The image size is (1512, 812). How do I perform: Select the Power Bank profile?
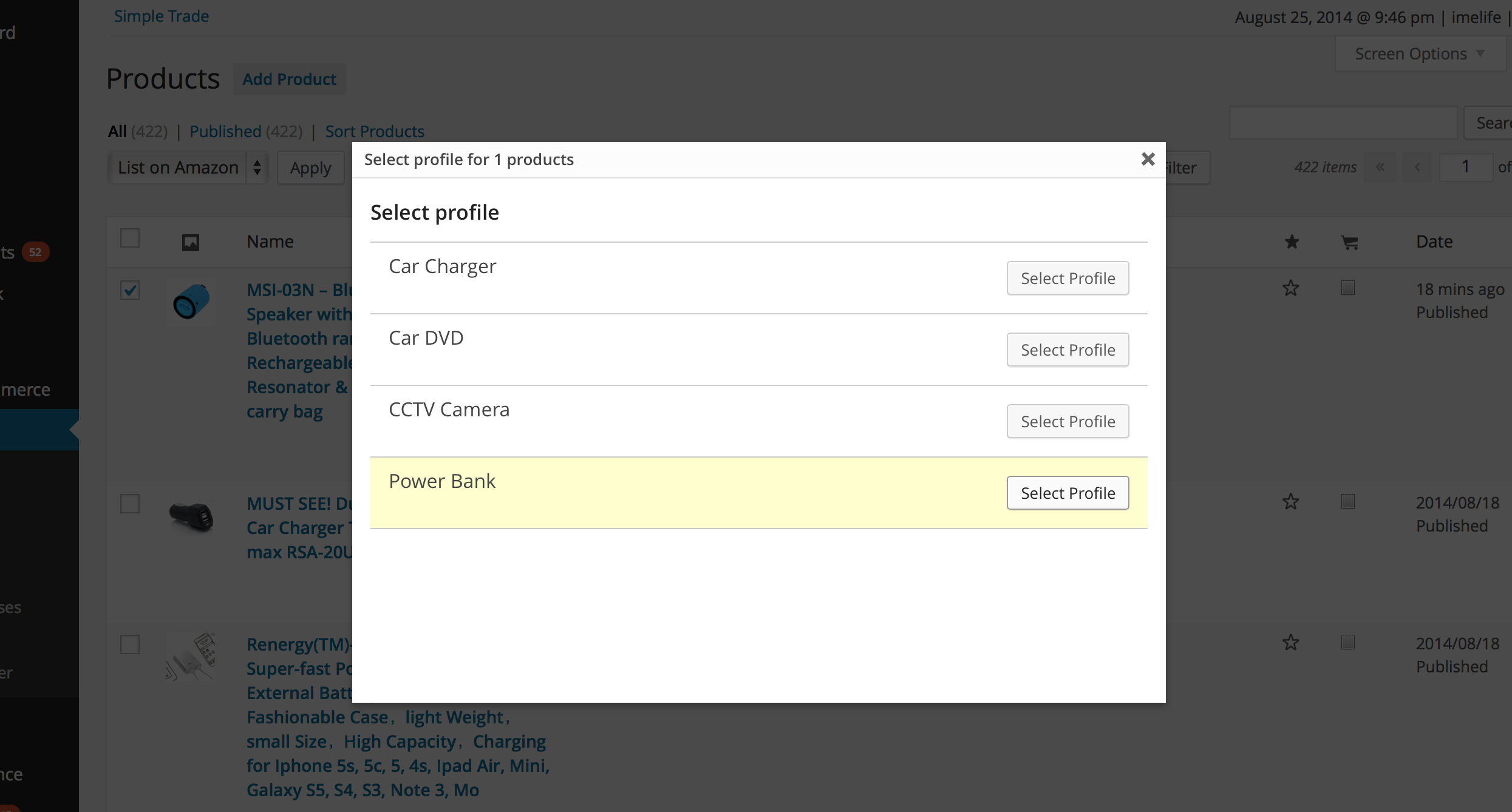click(1068, 493)
